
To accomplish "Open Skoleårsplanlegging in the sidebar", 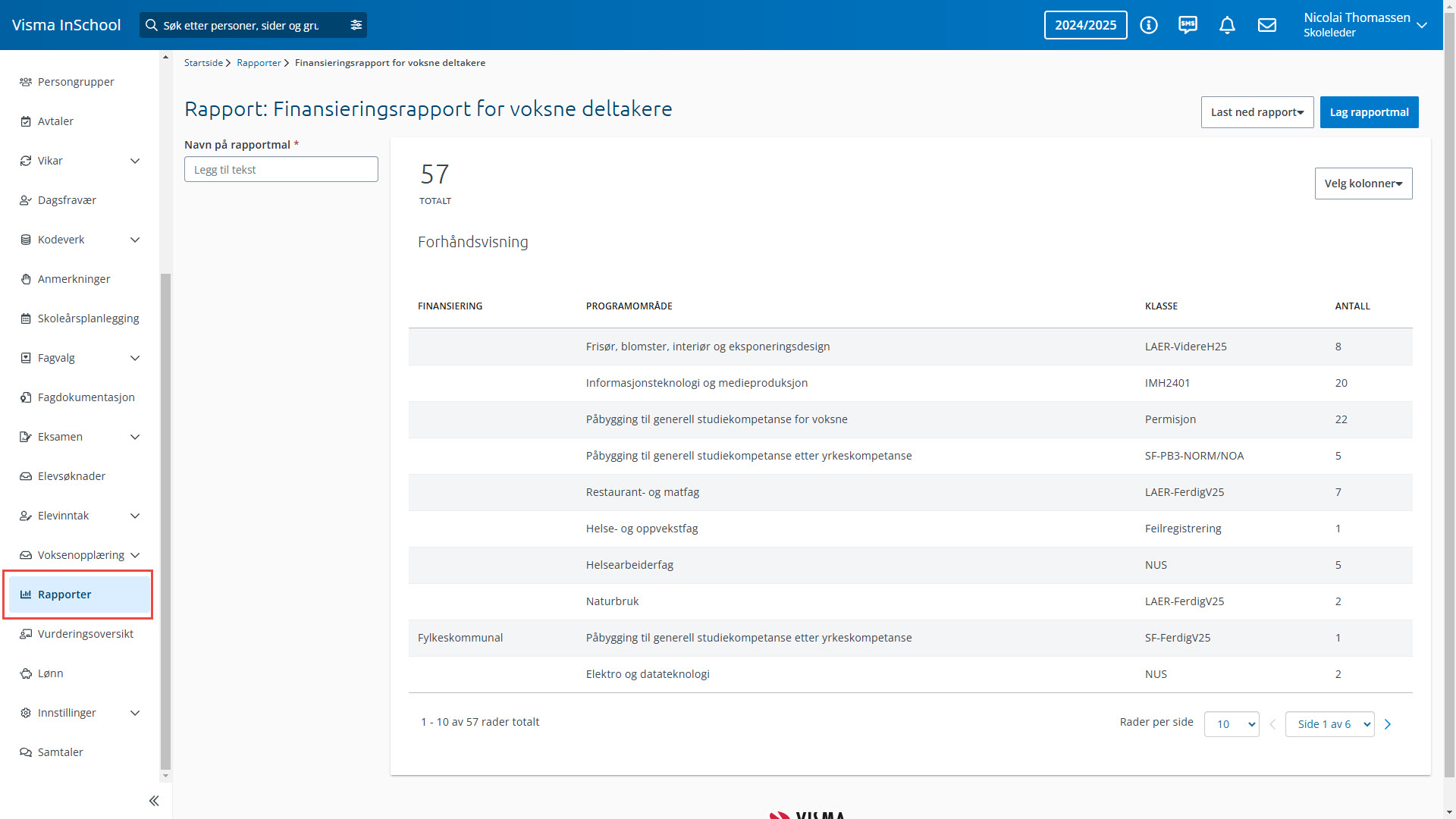I will click(88, 318).
